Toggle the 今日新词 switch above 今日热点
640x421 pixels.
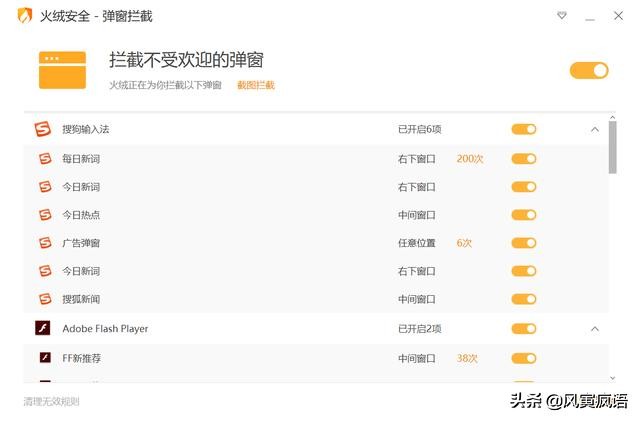[x=524, y=187]
